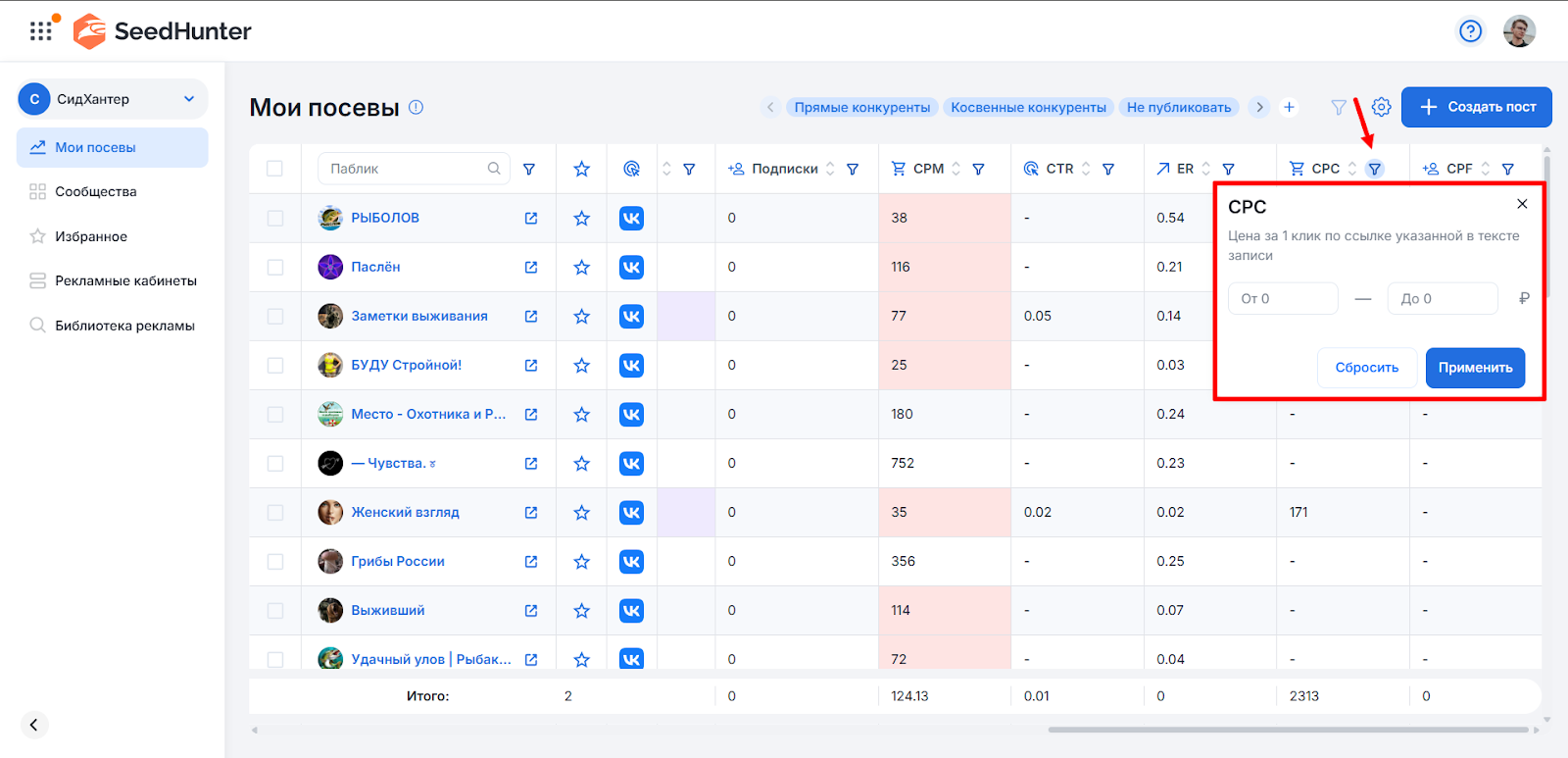Screen dimensions: 1568x758
Task: Open Сообщества in the sidebar
Action: coord(96,191)
